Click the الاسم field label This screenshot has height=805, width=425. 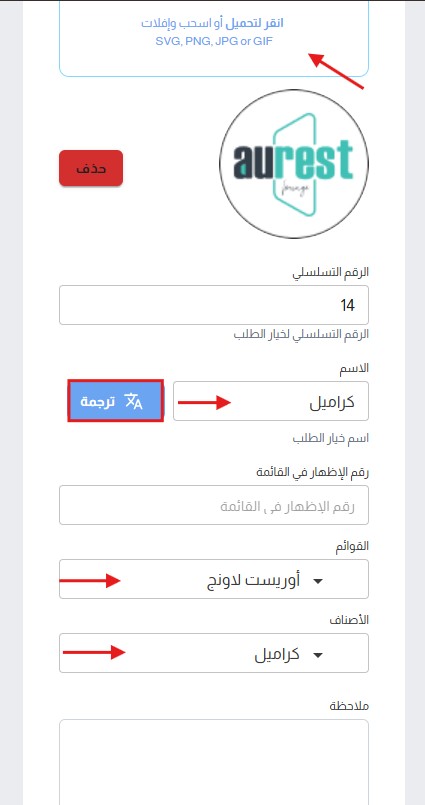352,368
